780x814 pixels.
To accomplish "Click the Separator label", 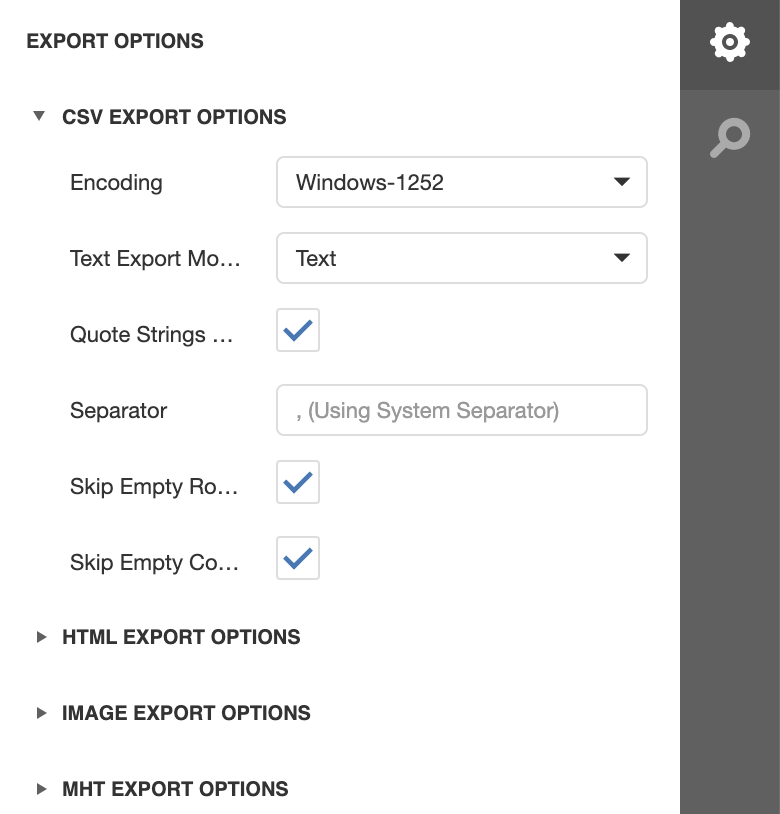I will coord(118,411).
